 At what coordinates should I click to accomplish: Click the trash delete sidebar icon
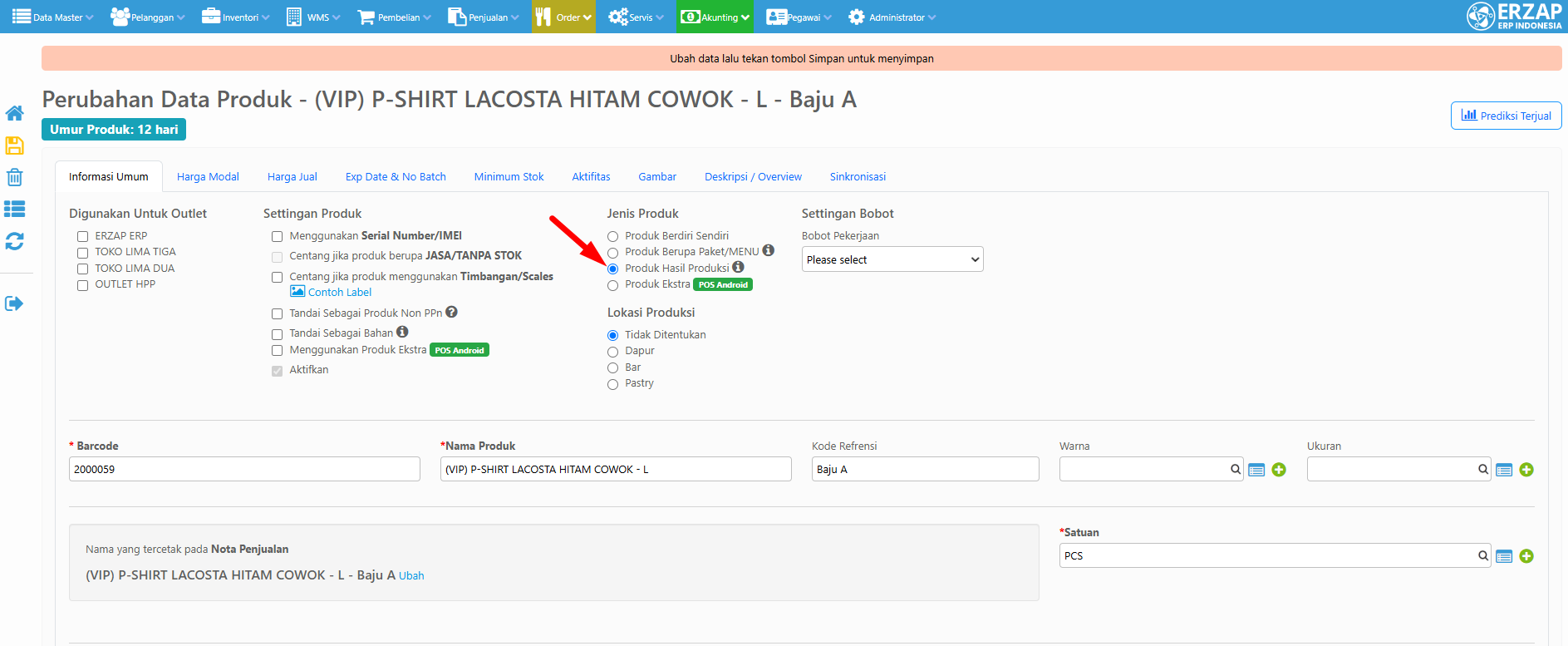pyautogui.click(x=14, y=177)
